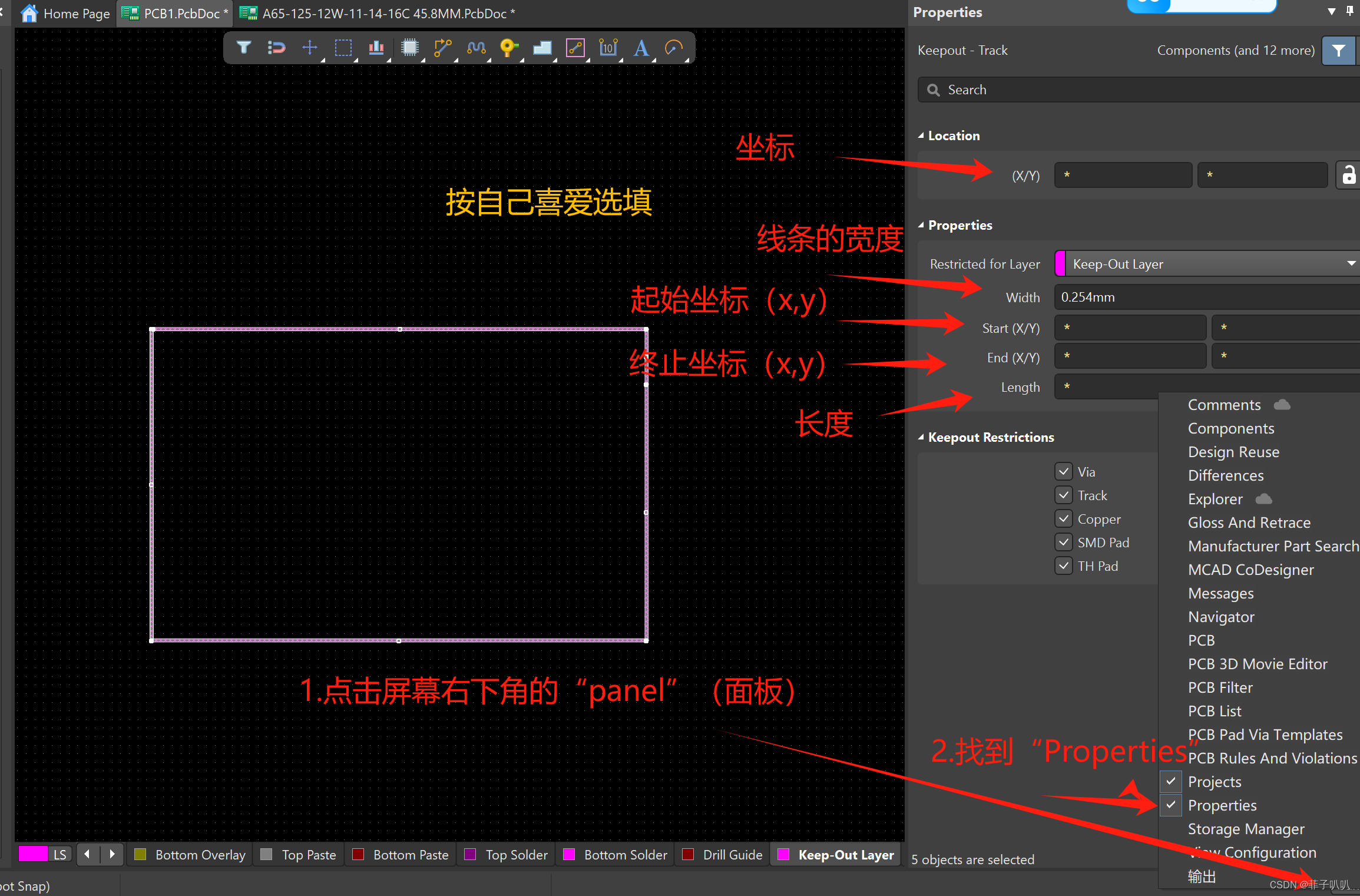This screenshot has width=1360, height=896.
Task: Select the place via icon
Action: pyautogui.click(x=508, y=47)
